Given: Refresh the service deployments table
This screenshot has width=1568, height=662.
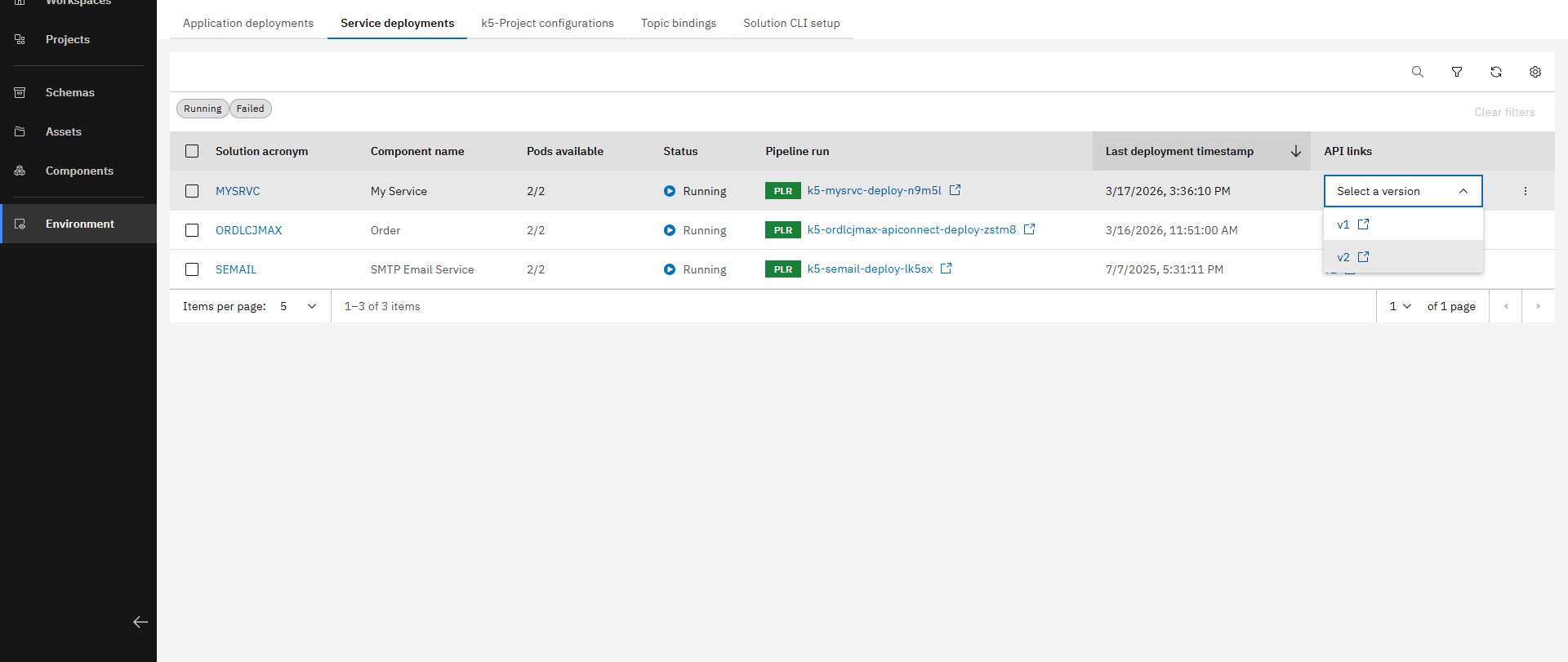Looking at the screenshot, I should click(x=1495, y=72).
